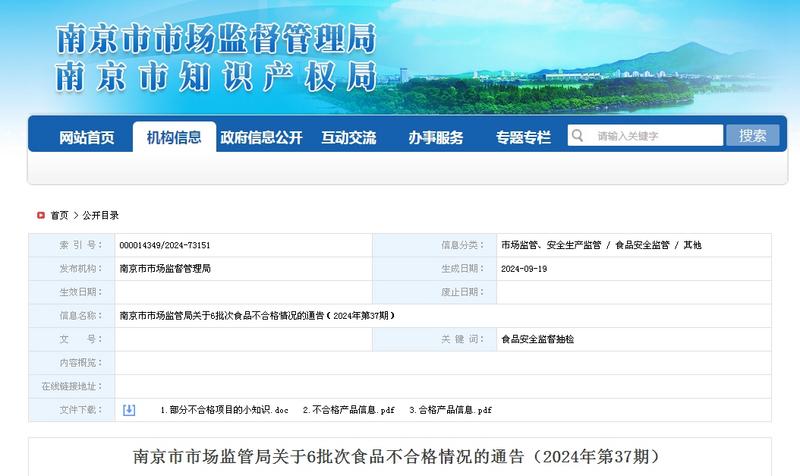Click the magnifier icon in search box
Image resolution: width=800 pixels, height=476 pixels.
coord(577,136)
